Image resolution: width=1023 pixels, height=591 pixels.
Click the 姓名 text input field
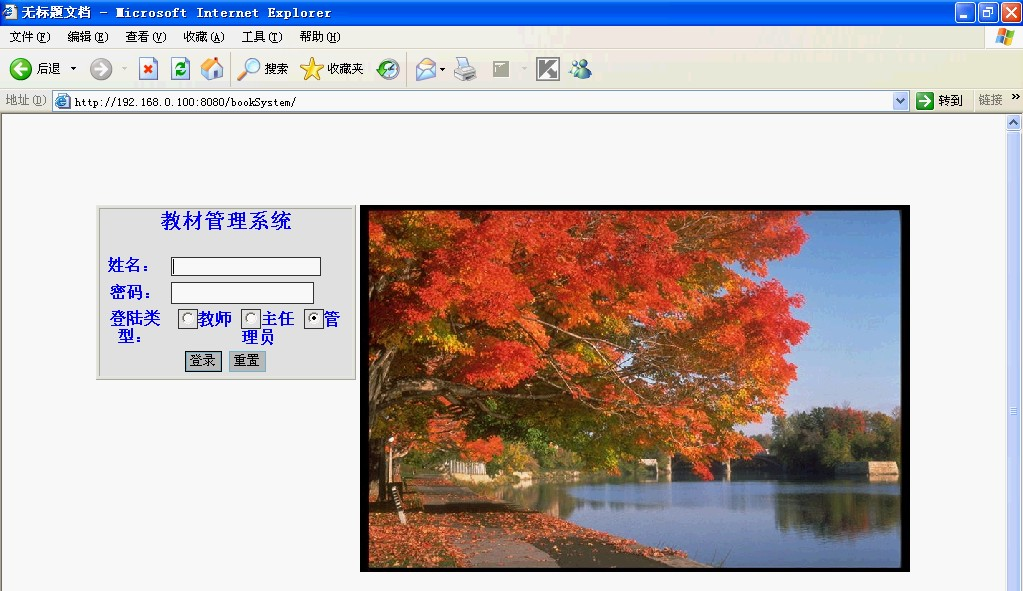click(x=246, y=266)
